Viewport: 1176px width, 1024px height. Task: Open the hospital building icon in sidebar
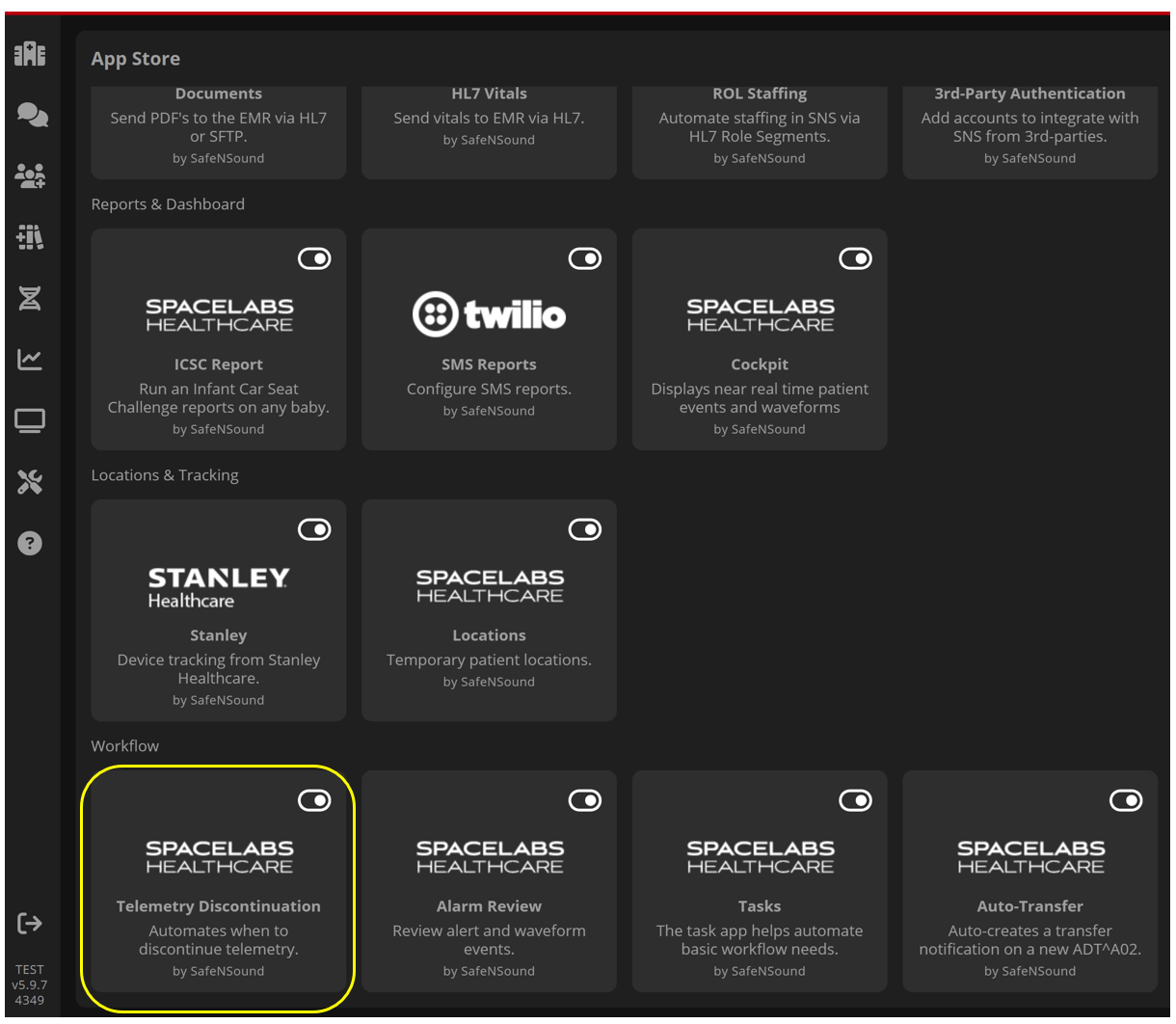click(x=30, y=54)
